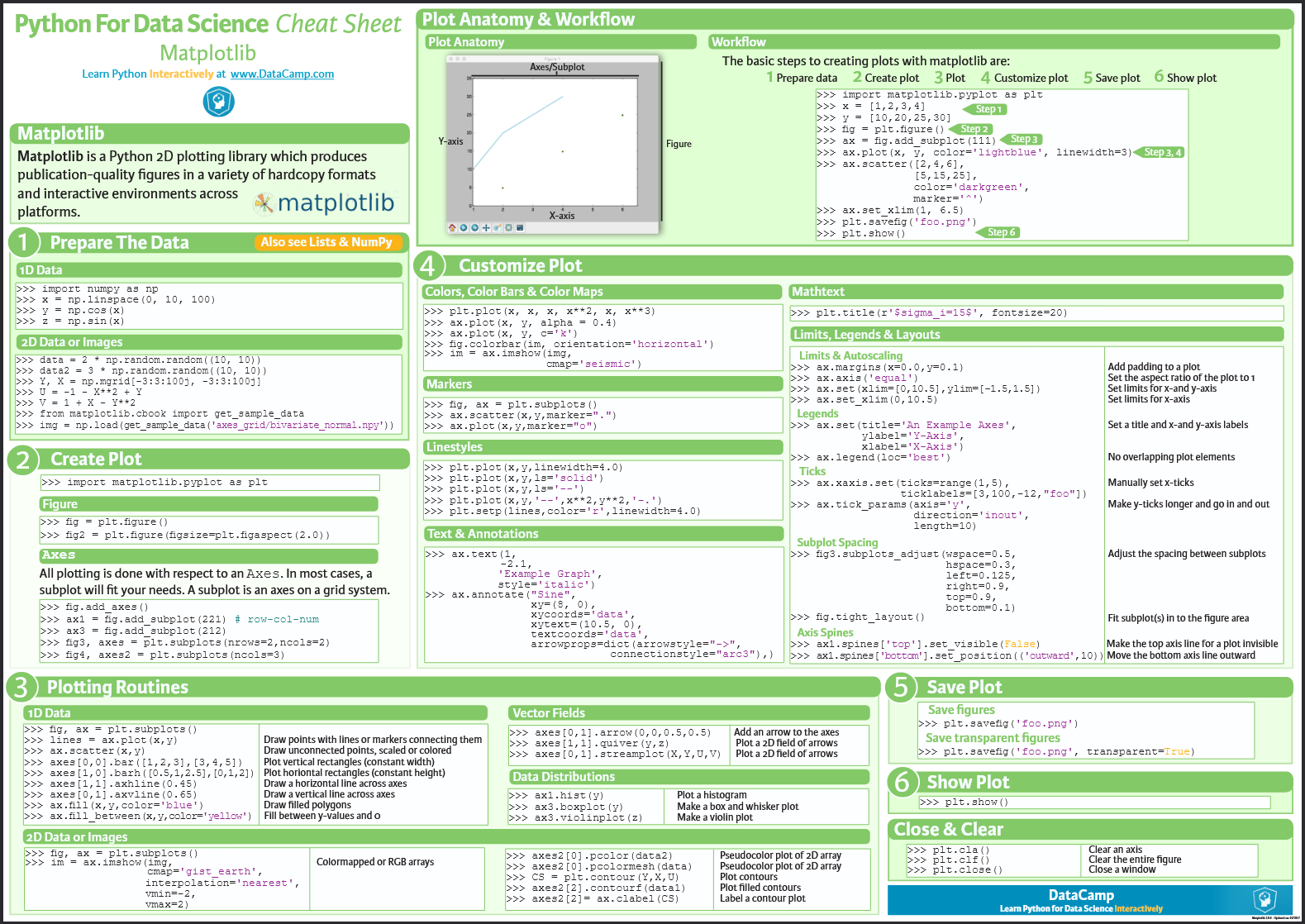Screen dimensions: 1305x924
Task: Click the example plot area in Figure 1 window
Action: coord(554,143)
